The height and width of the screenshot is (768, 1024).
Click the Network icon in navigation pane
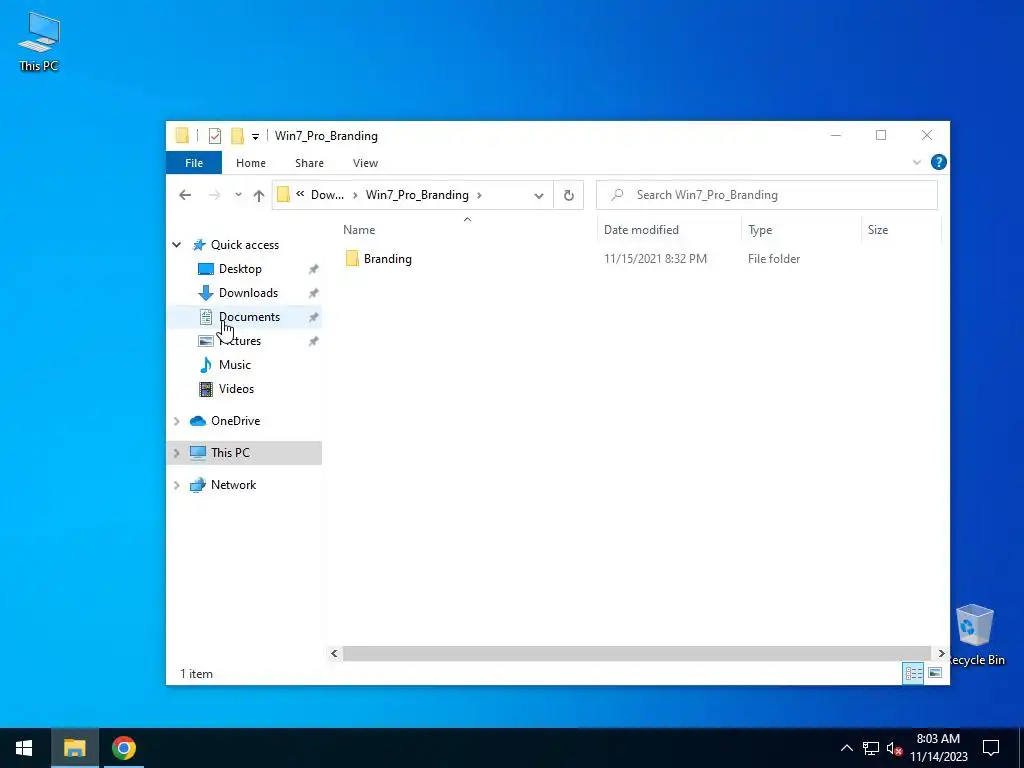[x=198, y=485]
